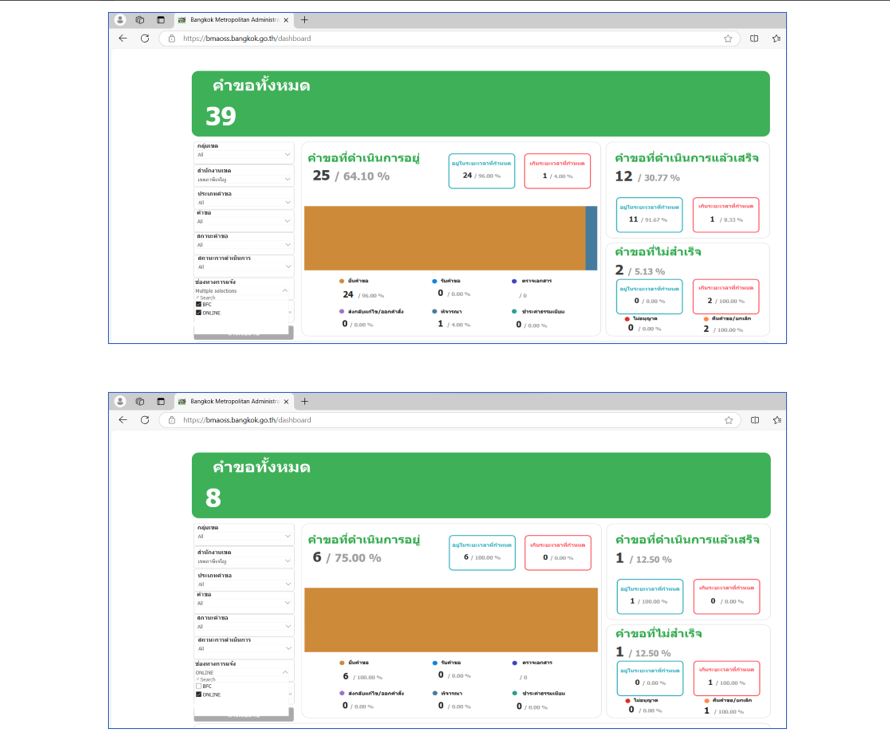Click the workspaces icon in the top browser title bar
Screen dimensions: 890x742
[x=140, y=19]
